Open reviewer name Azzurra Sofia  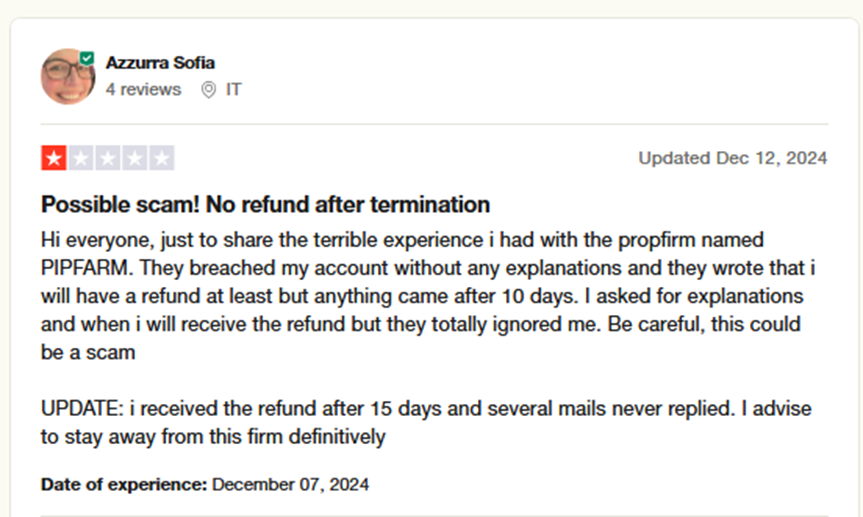coord(160,63)
